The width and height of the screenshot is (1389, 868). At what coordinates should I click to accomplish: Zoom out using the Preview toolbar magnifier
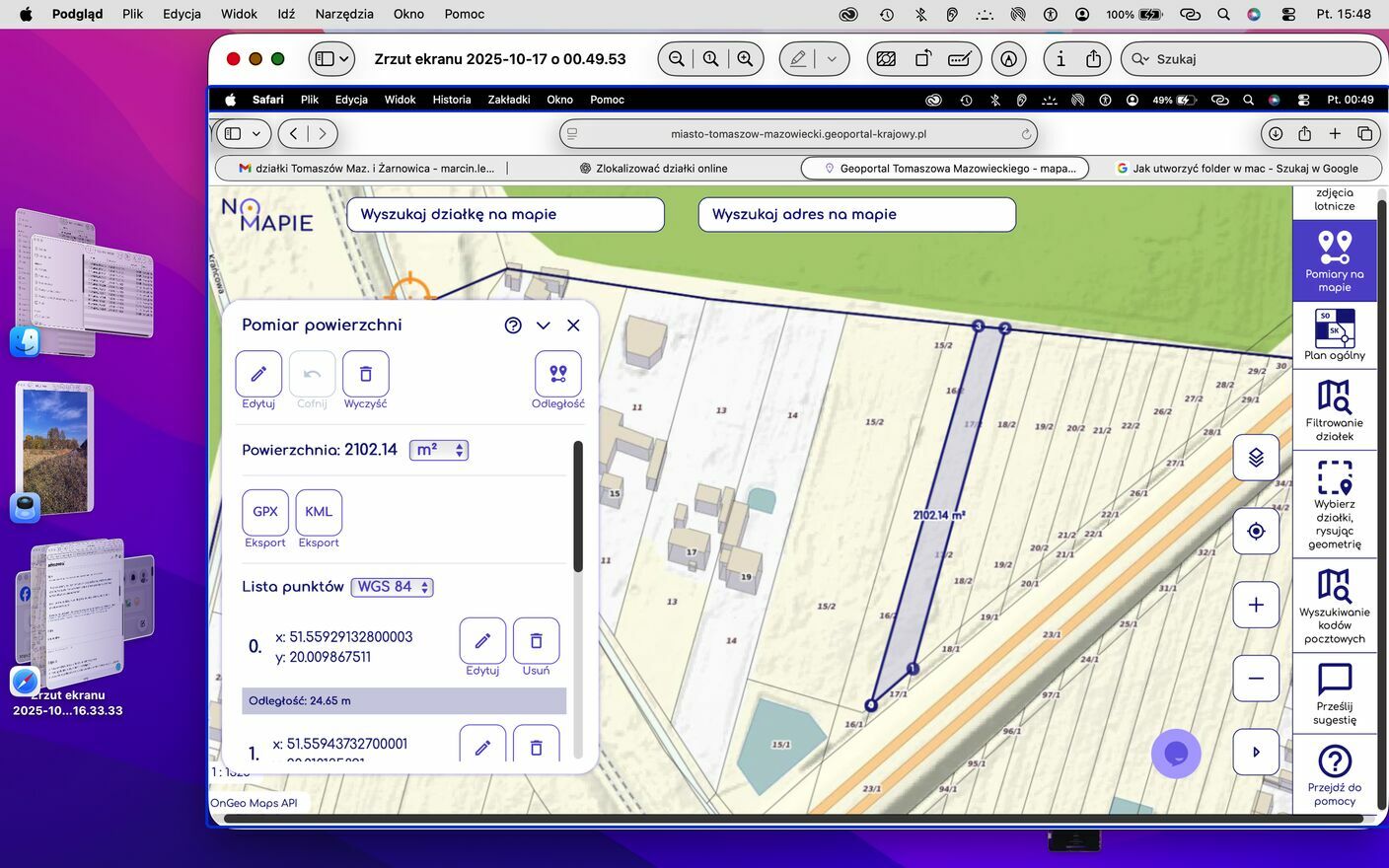[677, 59]
